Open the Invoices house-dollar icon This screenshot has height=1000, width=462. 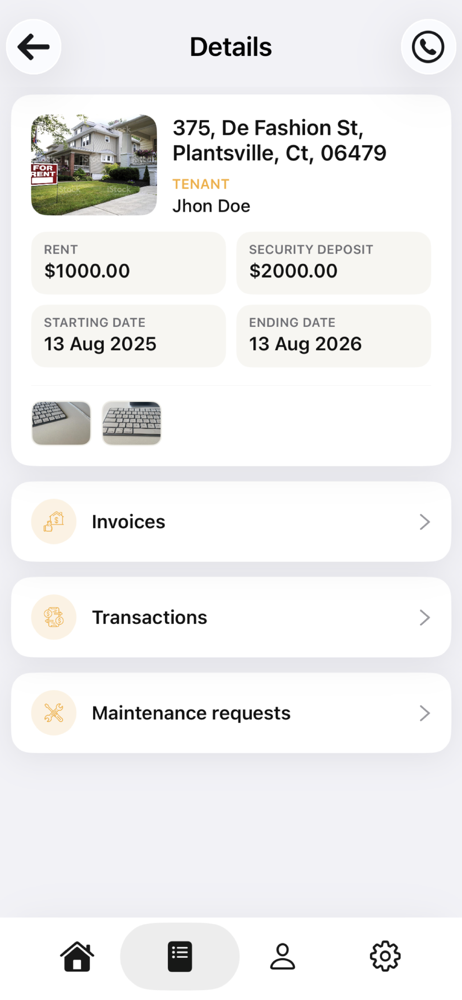tap(54, 522)
